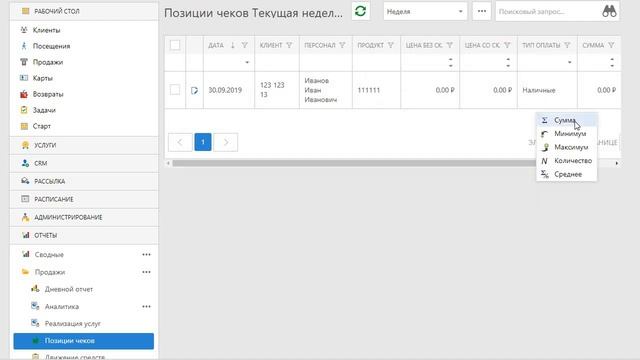Viewport: 640px width, 360px height.
Task: Expand the Услуги sidebar section
Action: point(84,145)
